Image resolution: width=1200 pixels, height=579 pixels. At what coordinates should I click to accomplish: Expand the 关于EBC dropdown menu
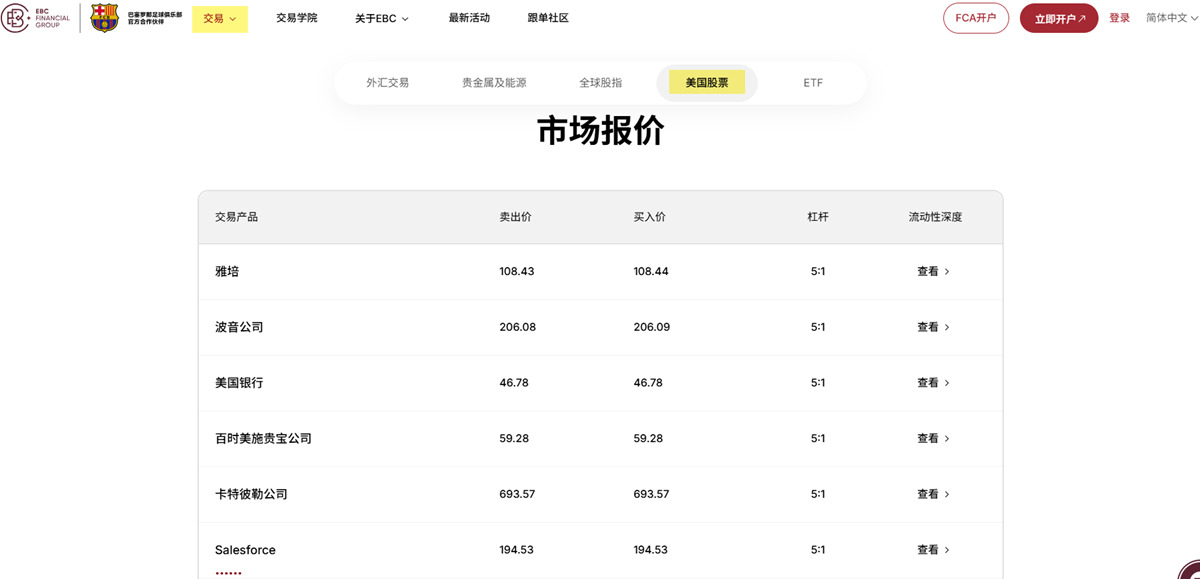pos(381,18)
